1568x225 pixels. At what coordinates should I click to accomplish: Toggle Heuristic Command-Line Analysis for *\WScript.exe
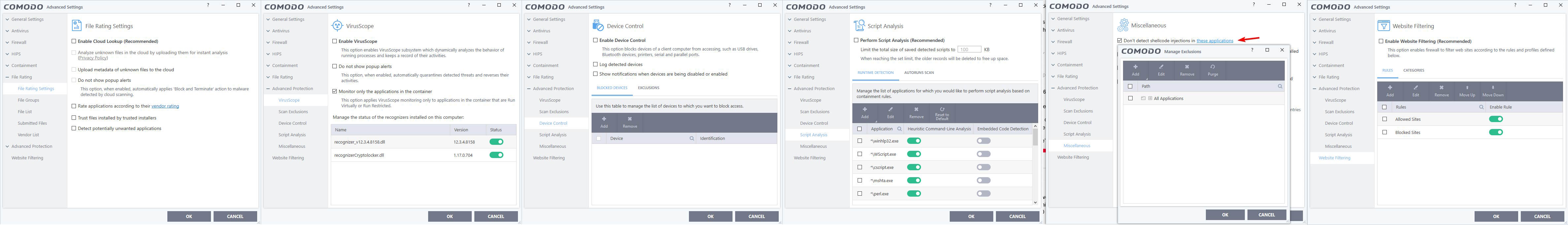914,154
